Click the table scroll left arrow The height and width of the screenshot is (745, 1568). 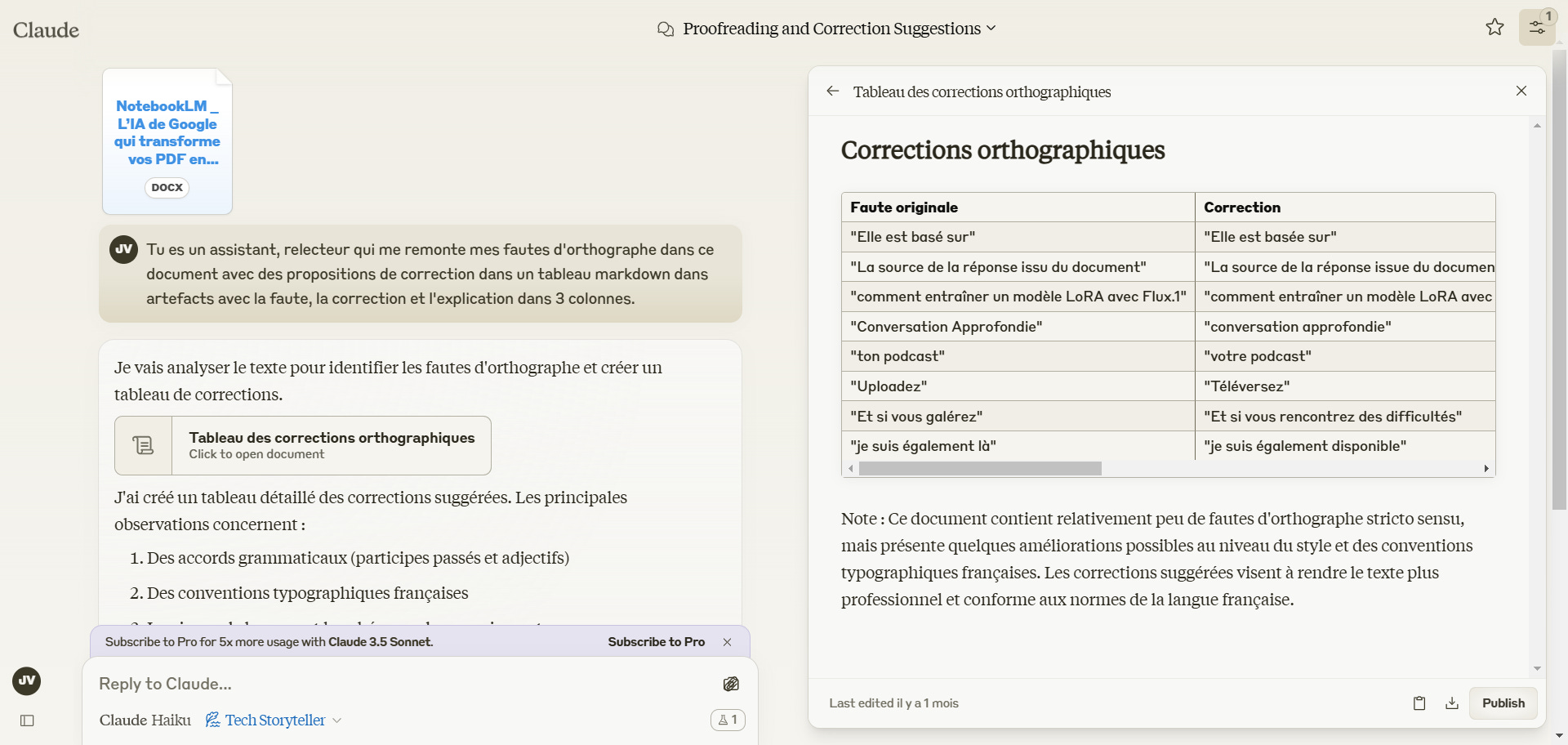pos(851,469)
